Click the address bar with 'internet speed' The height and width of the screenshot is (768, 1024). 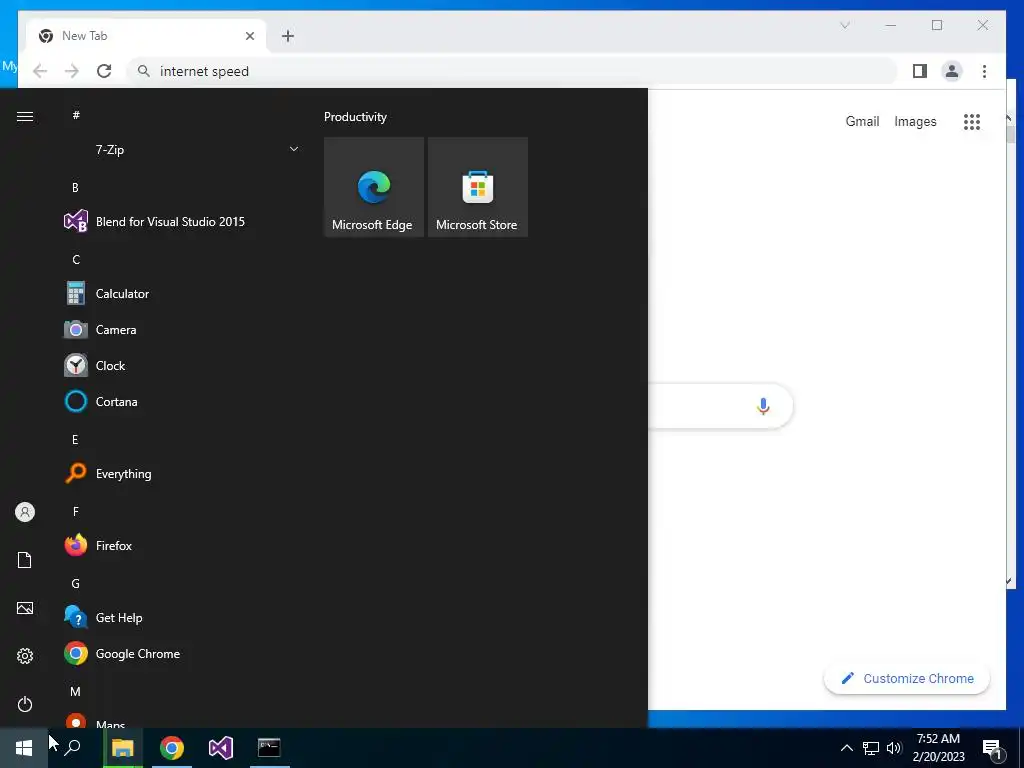[x=513, y=71]
